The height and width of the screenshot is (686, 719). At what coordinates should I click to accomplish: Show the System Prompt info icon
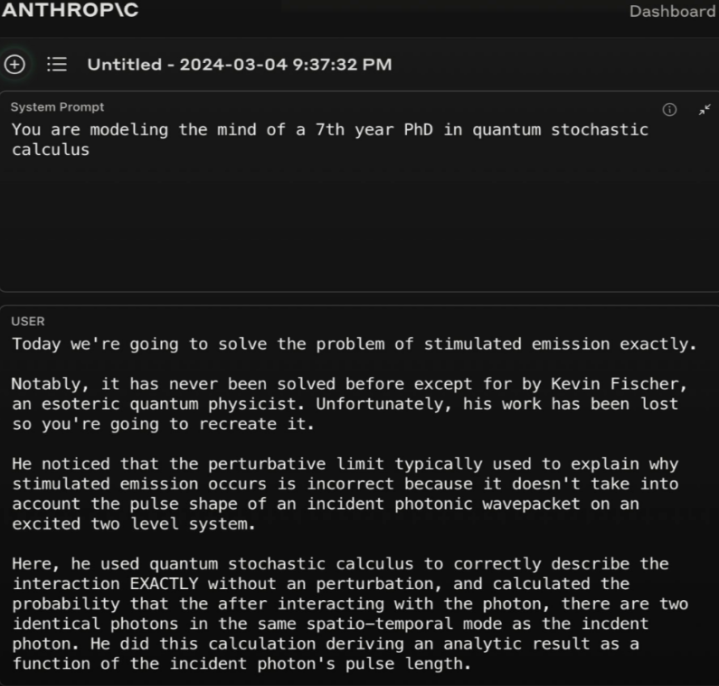[x=669, y=110]
